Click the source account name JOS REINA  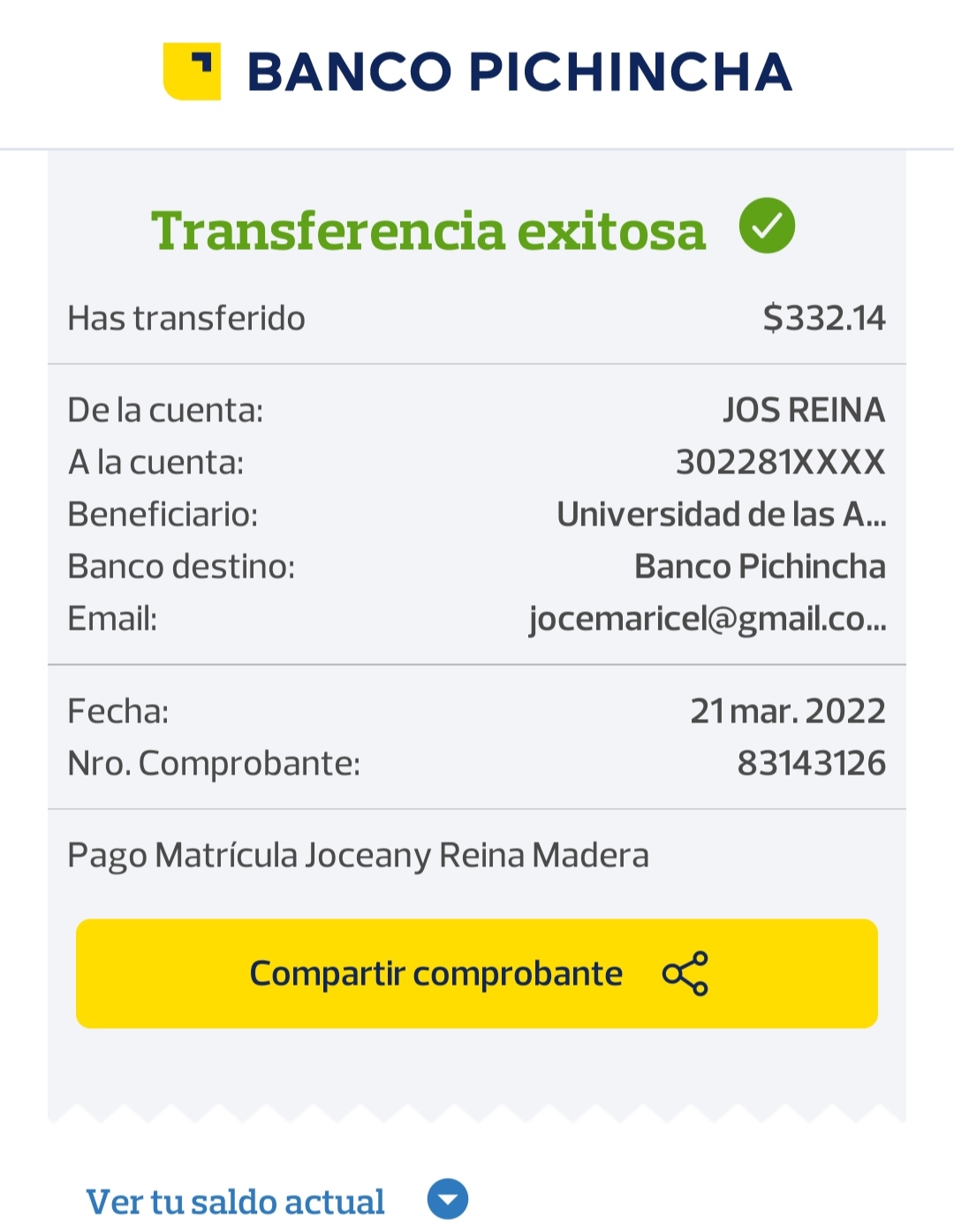(803, 410)
